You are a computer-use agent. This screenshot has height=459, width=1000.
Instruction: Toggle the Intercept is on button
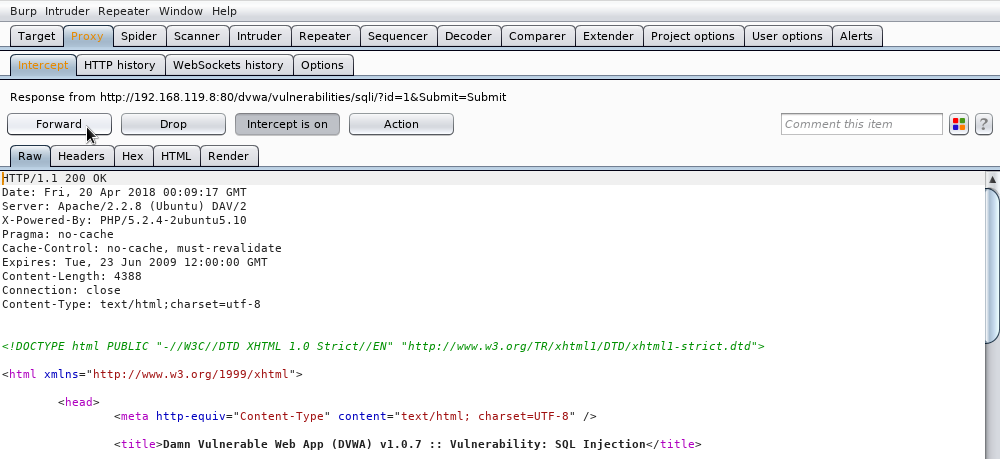[x=287, y=124]
